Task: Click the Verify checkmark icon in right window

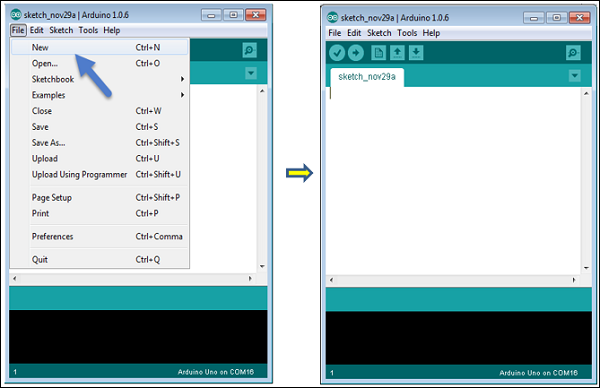Action: pos(337,53)
